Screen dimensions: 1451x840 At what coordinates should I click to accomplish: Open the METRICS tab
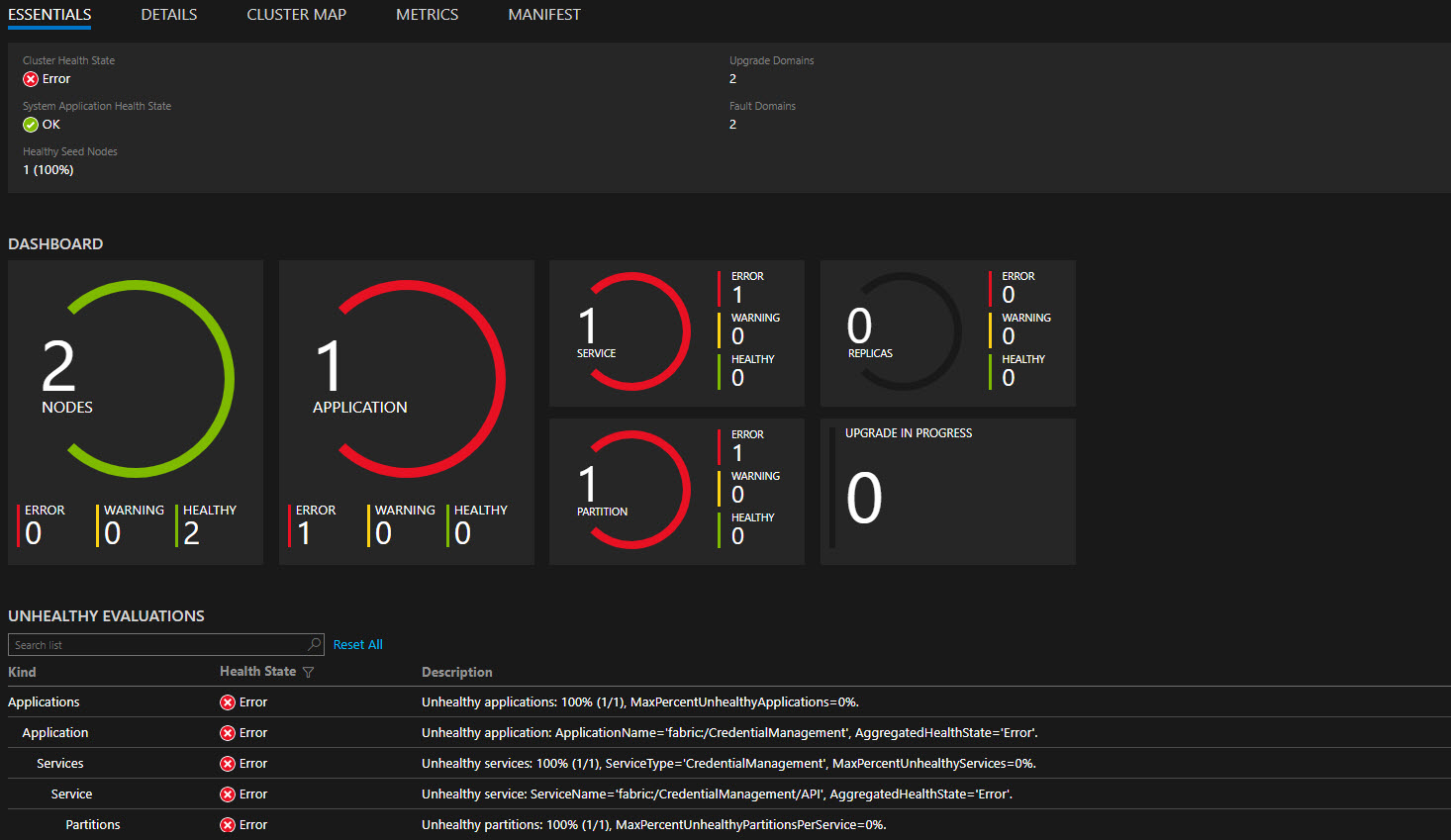pyautogui.click(x=427, y=14)
